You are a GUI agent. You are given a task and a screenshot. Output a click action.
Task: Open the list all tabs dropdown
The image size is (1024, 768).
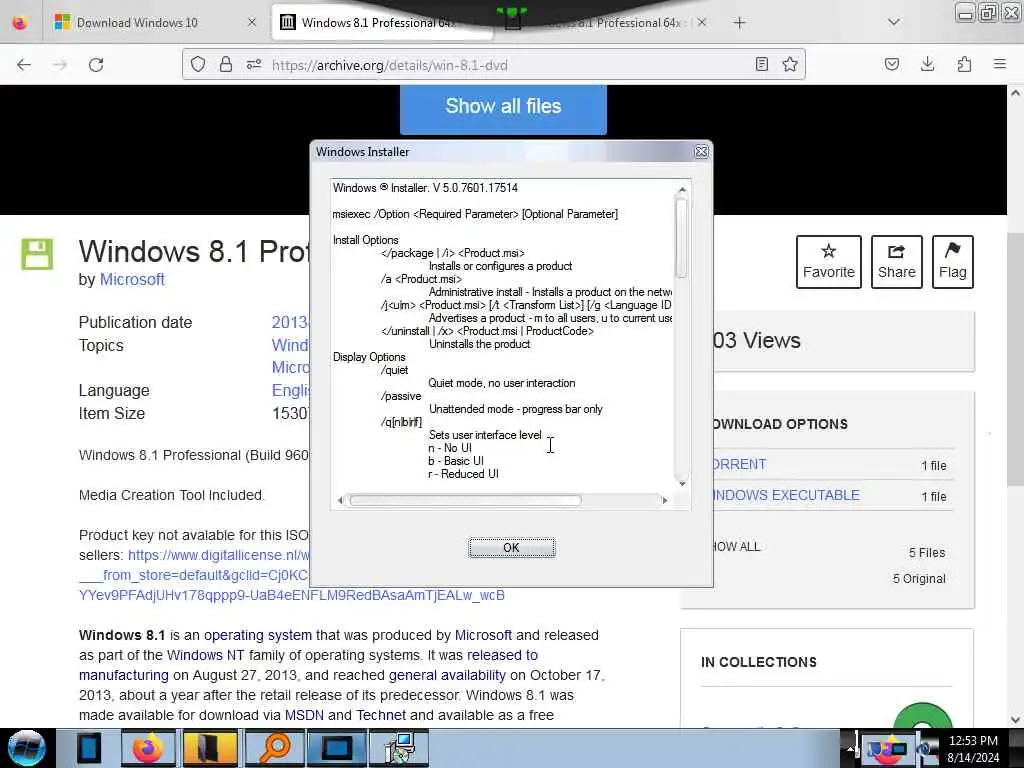(x=894, y=22)
